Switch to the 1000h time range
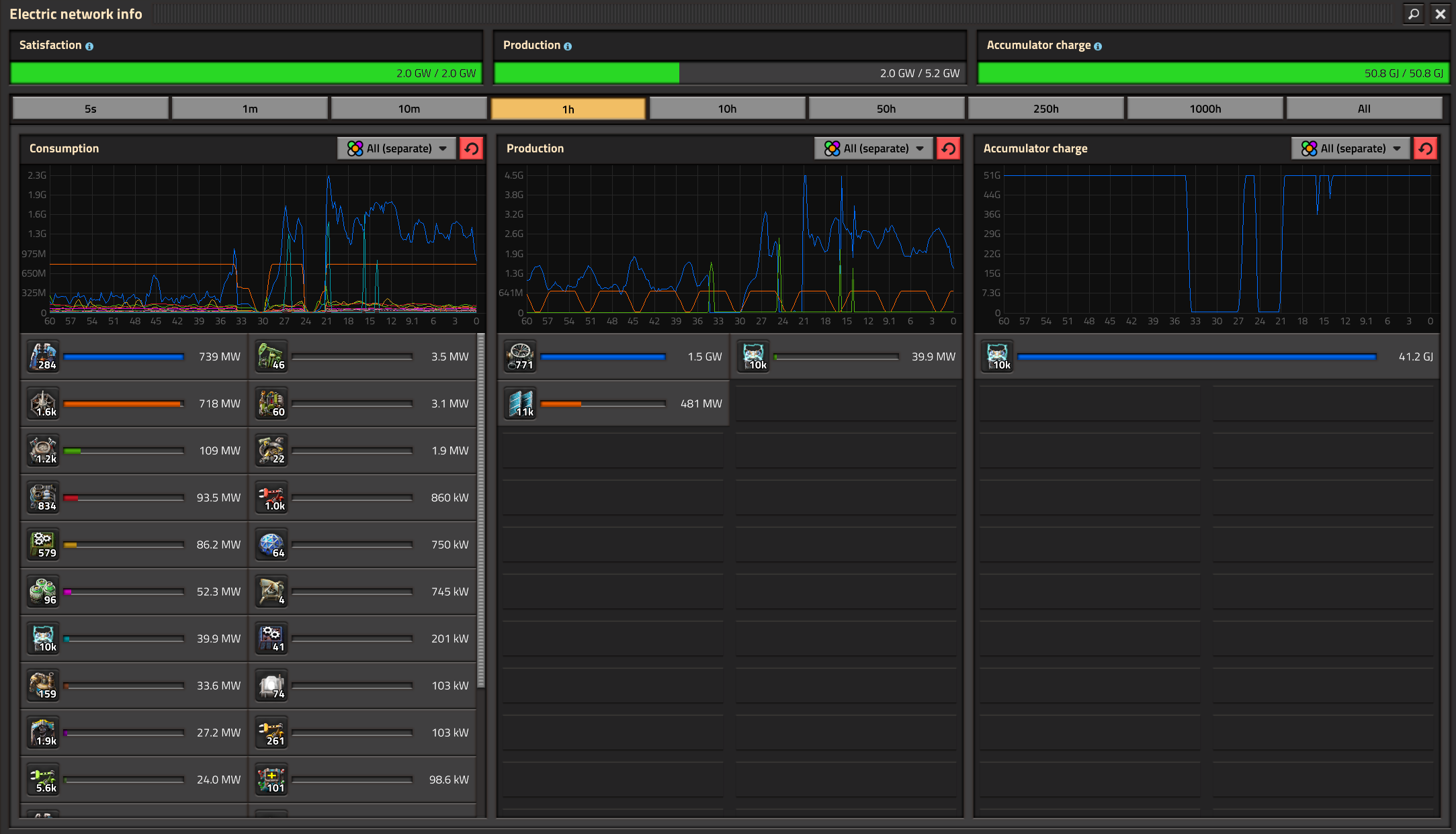The image size is (1456, 834). click(1205, 108)
